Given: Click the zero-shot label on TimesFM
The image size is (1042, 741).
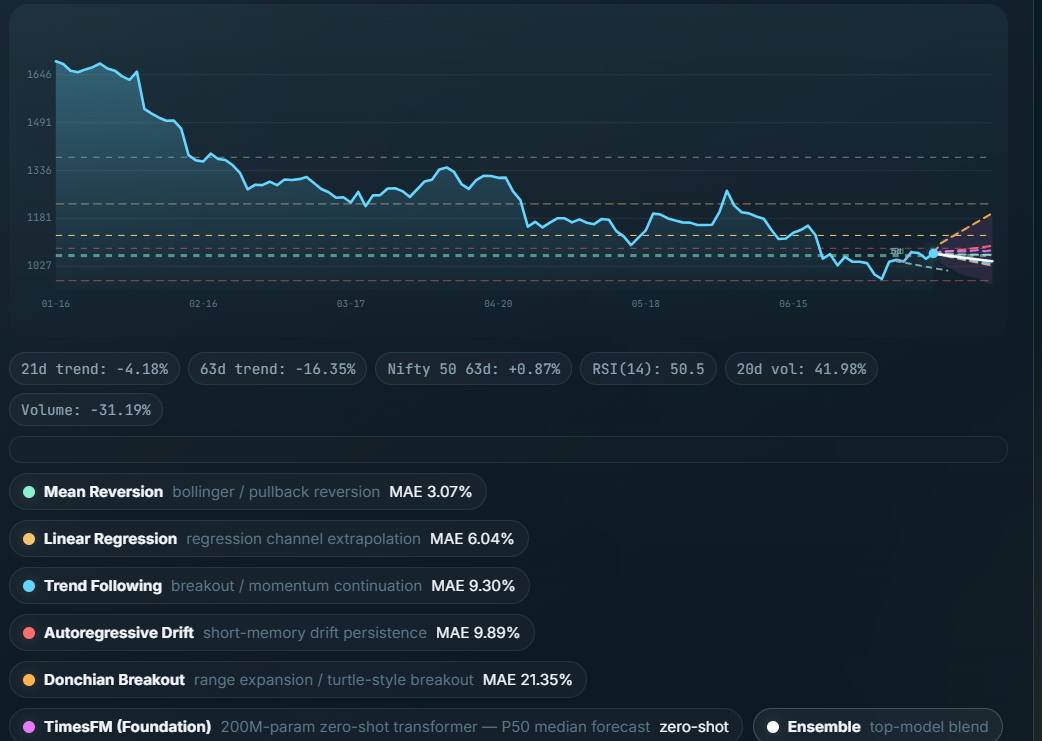Looking at the screenshot, I should click(694, 727).
